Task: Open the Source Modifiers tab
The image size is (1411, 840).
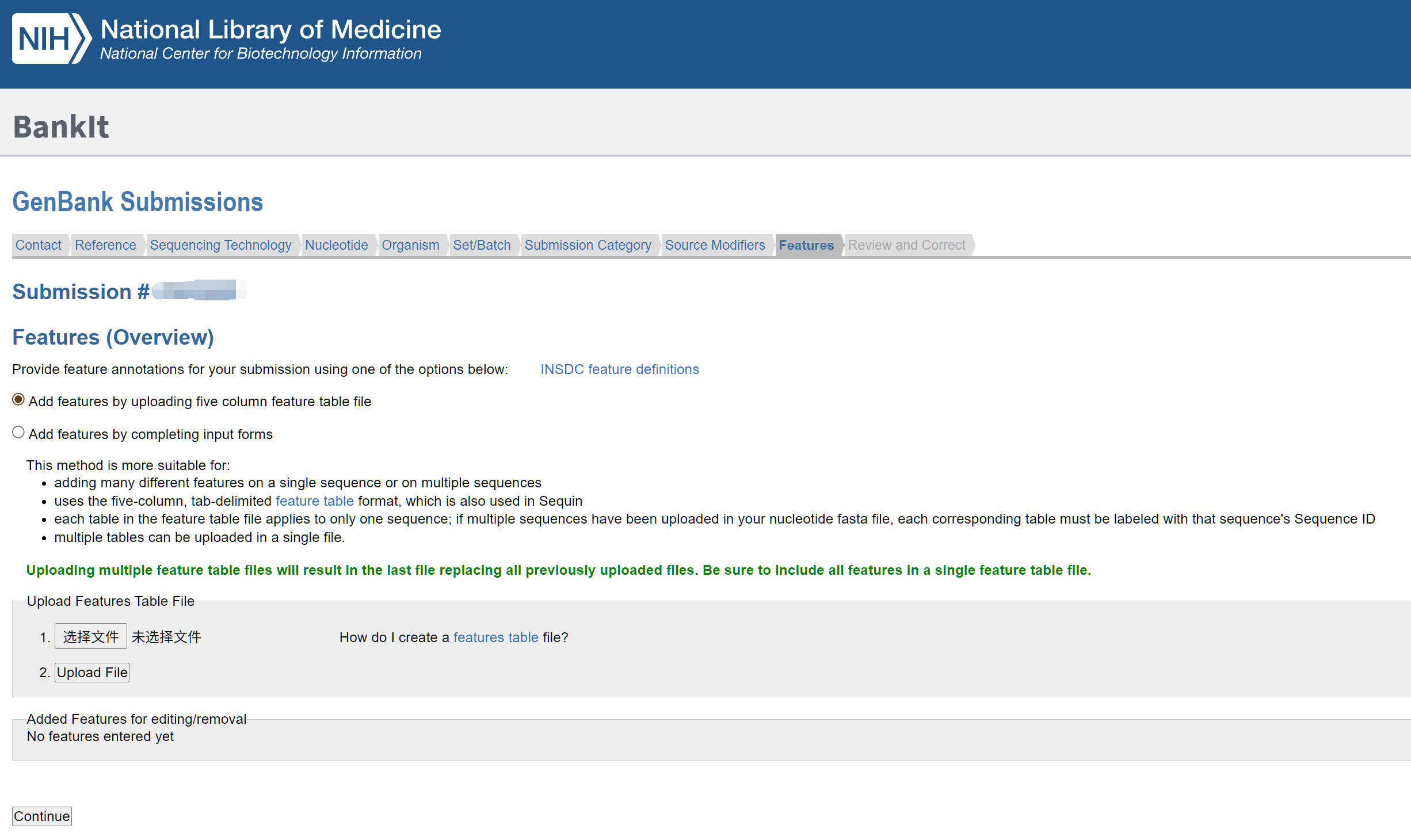Action: pos(715,245)
